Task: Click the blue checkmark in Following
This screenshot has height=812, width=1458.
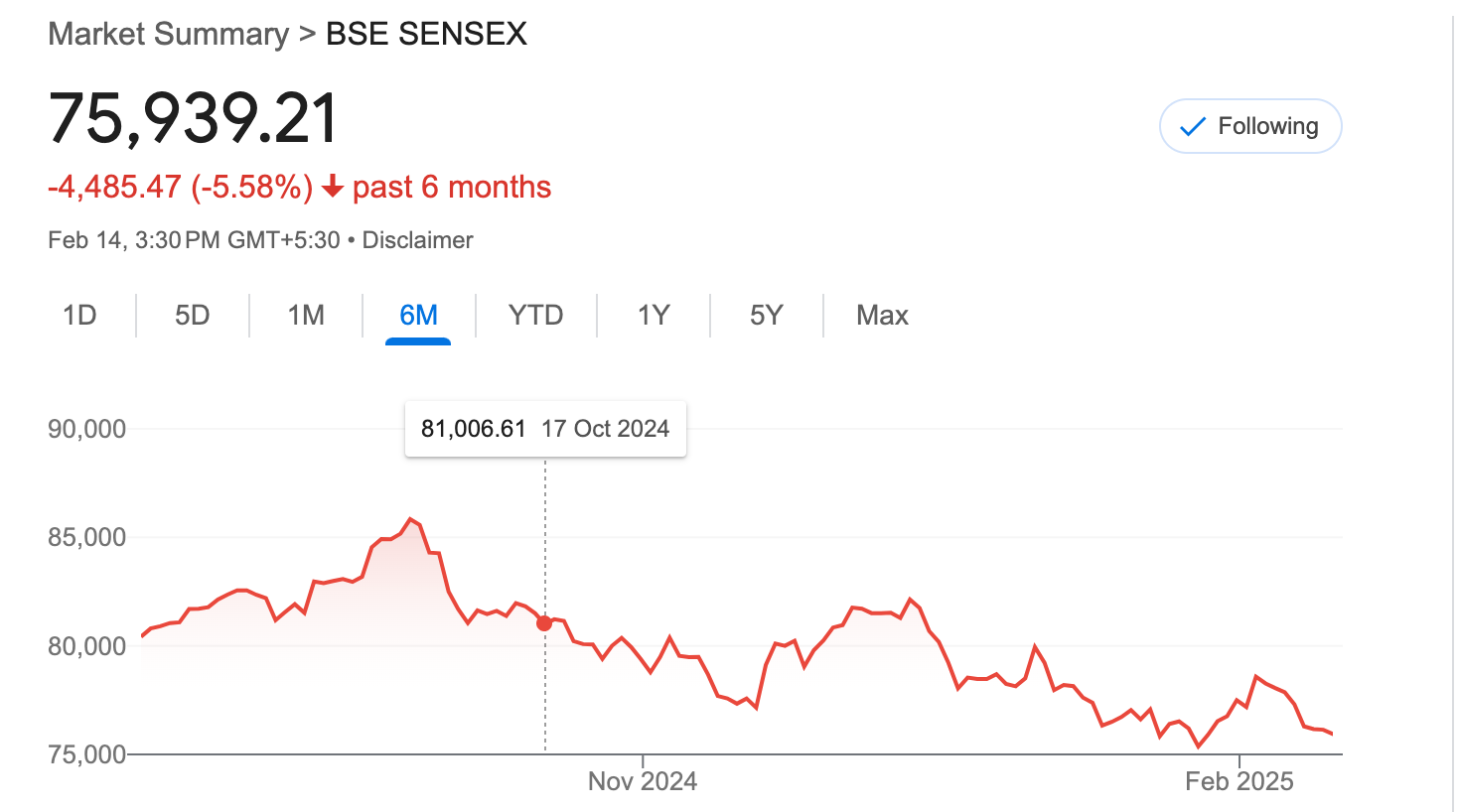Action: (1192, 127)
